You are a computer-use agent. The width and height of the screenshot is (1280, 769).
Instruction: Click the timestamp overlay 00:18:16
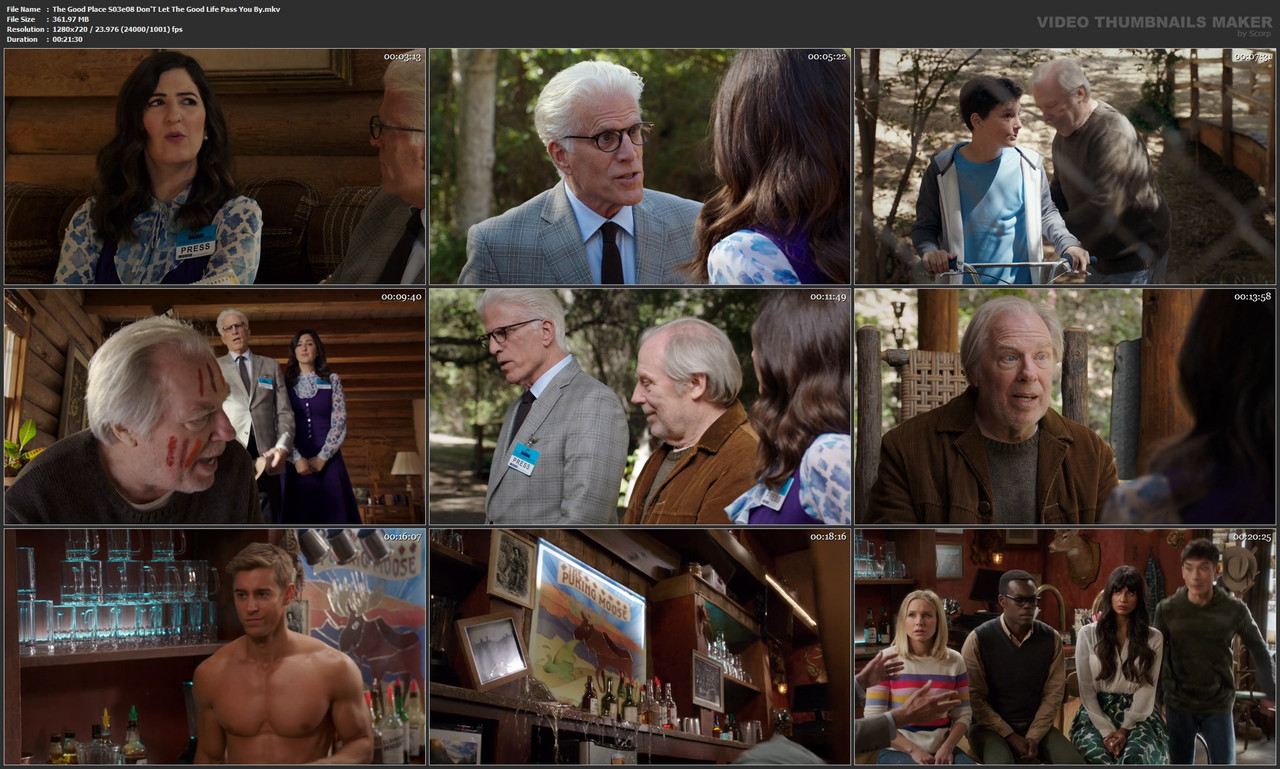coord(826,534)
